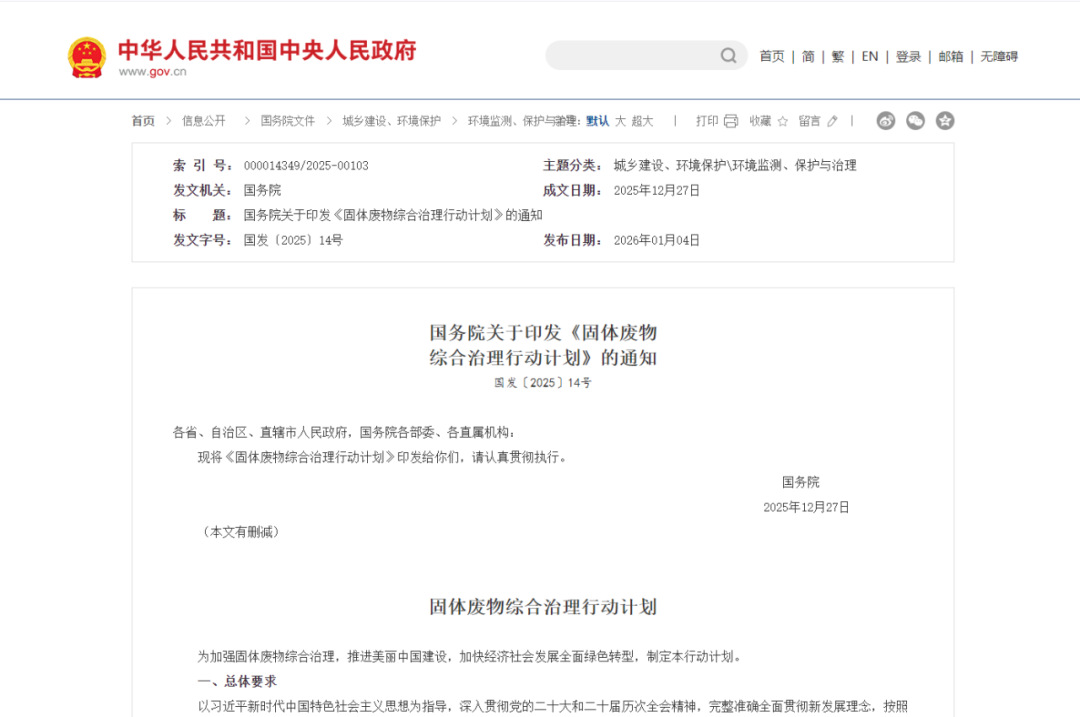
Task: Open the comment (留言) pencil icon
Action: point(832,121)
